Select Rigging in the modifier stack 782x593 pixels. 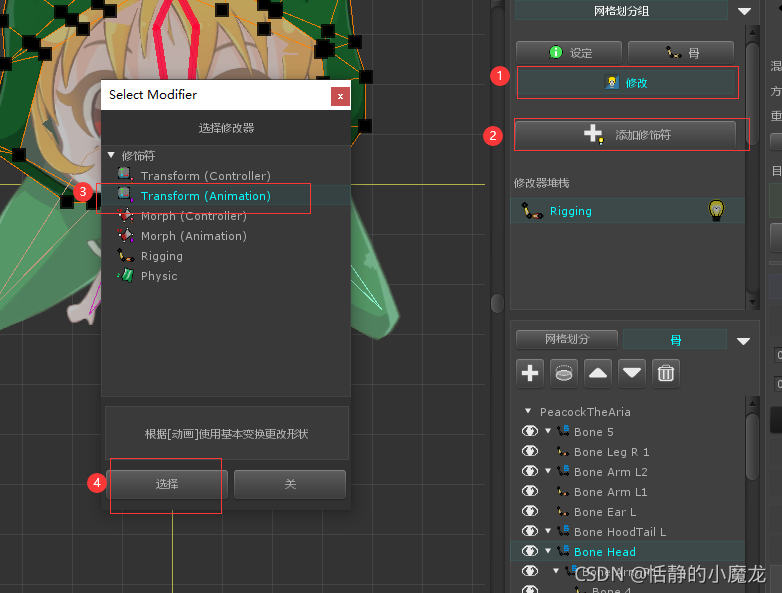click(627, 211)
